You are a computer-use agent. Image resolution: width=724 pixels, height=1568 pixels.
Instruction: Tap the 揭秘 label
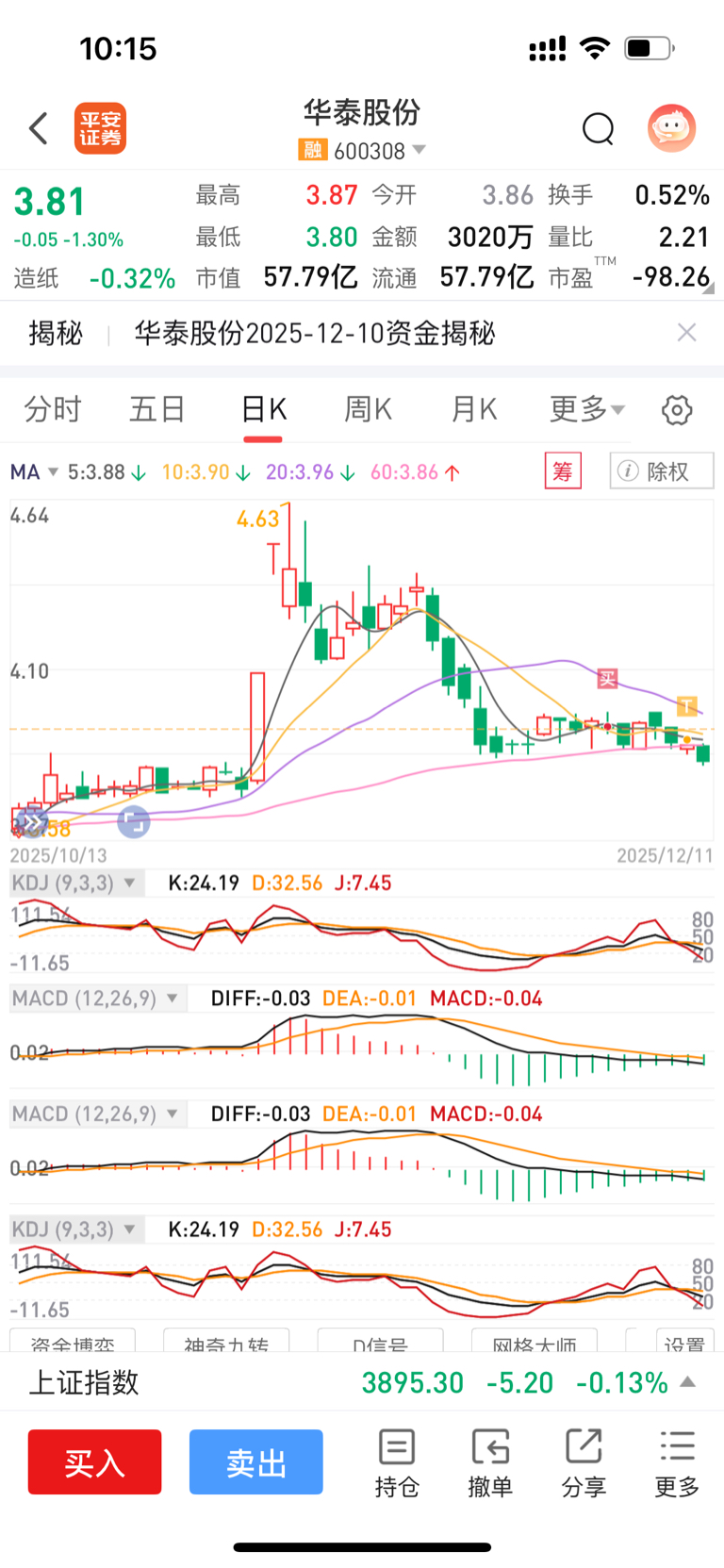[56, 333]
